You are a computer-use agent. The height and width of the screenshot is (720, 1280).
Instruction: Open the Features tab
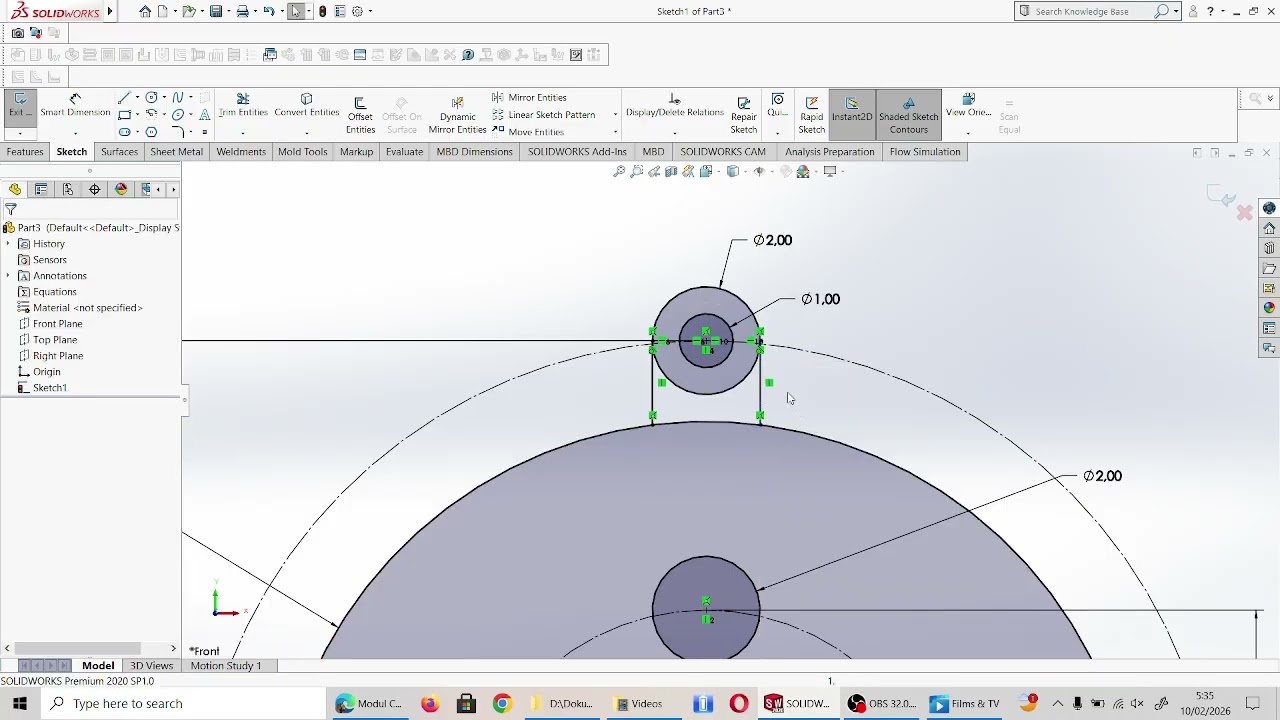pos(25,152)
